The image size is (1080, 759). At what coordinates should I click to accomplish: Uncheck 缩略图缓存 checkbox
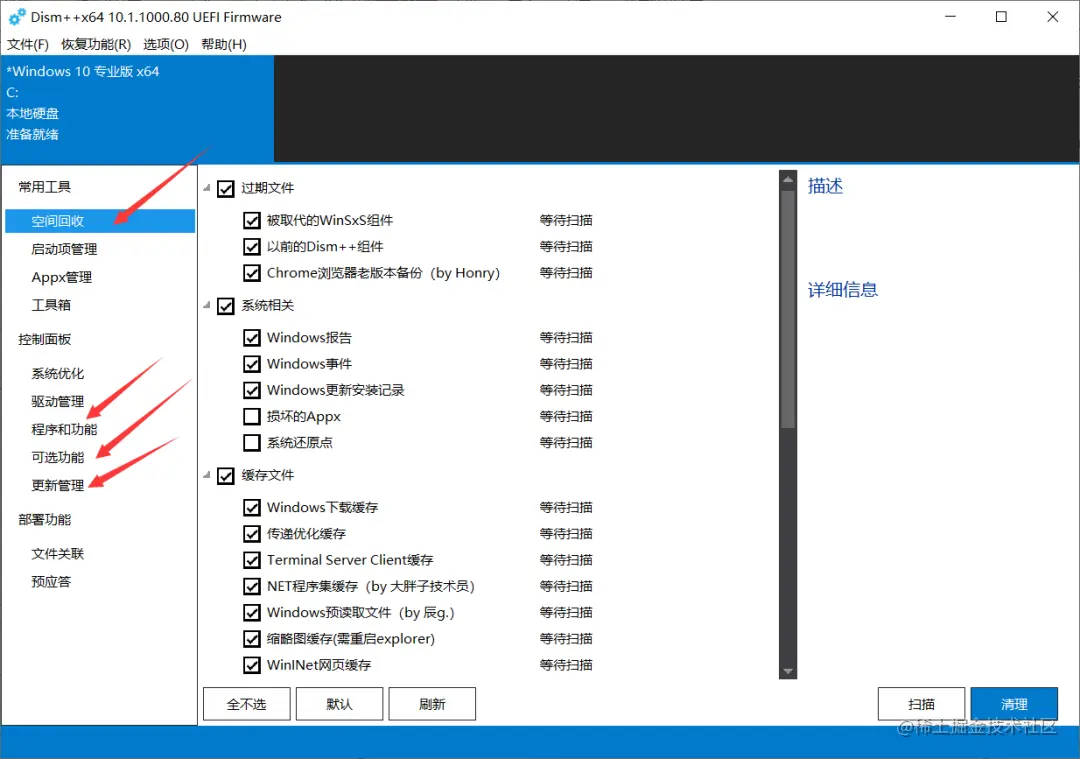252,639
